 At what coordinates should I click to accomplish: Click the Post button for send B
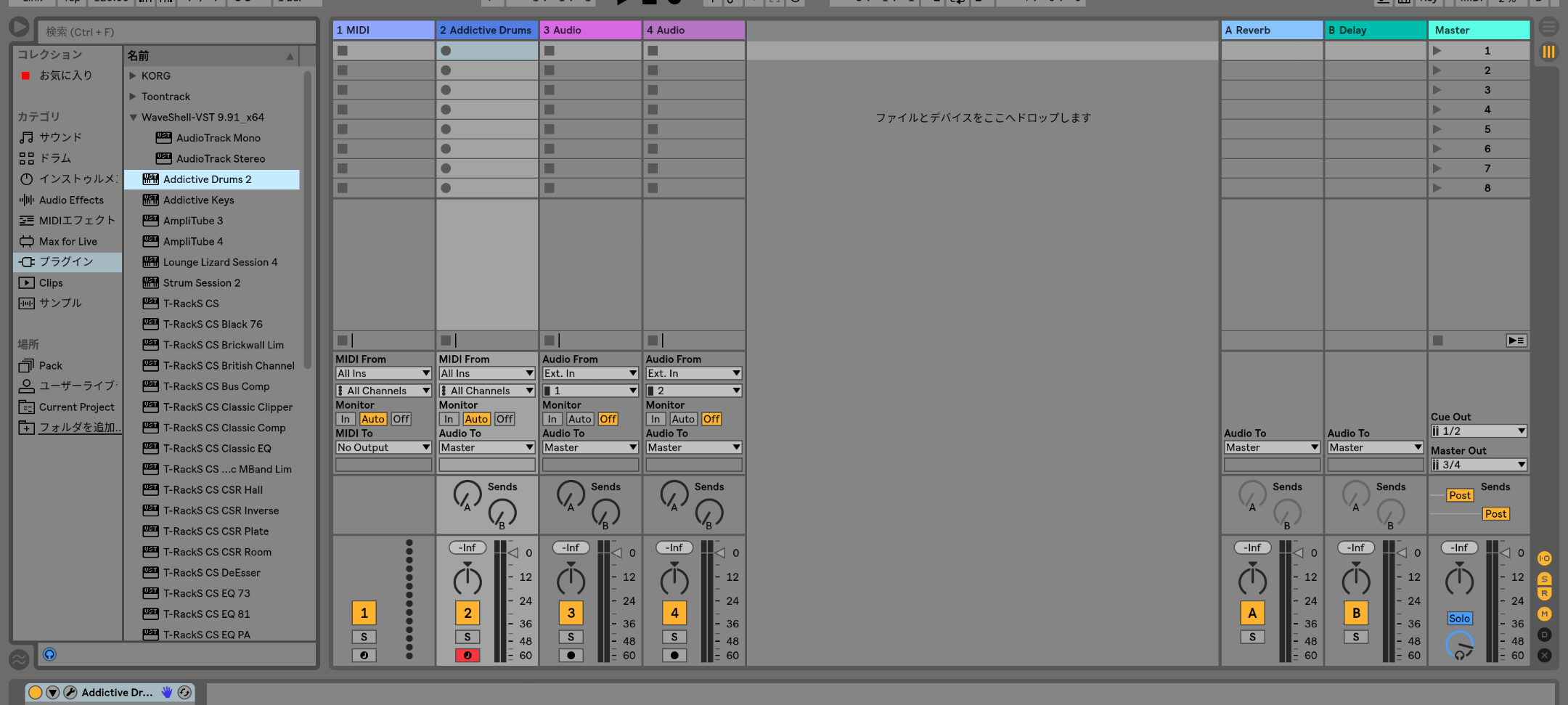[x=1495, y=514]
